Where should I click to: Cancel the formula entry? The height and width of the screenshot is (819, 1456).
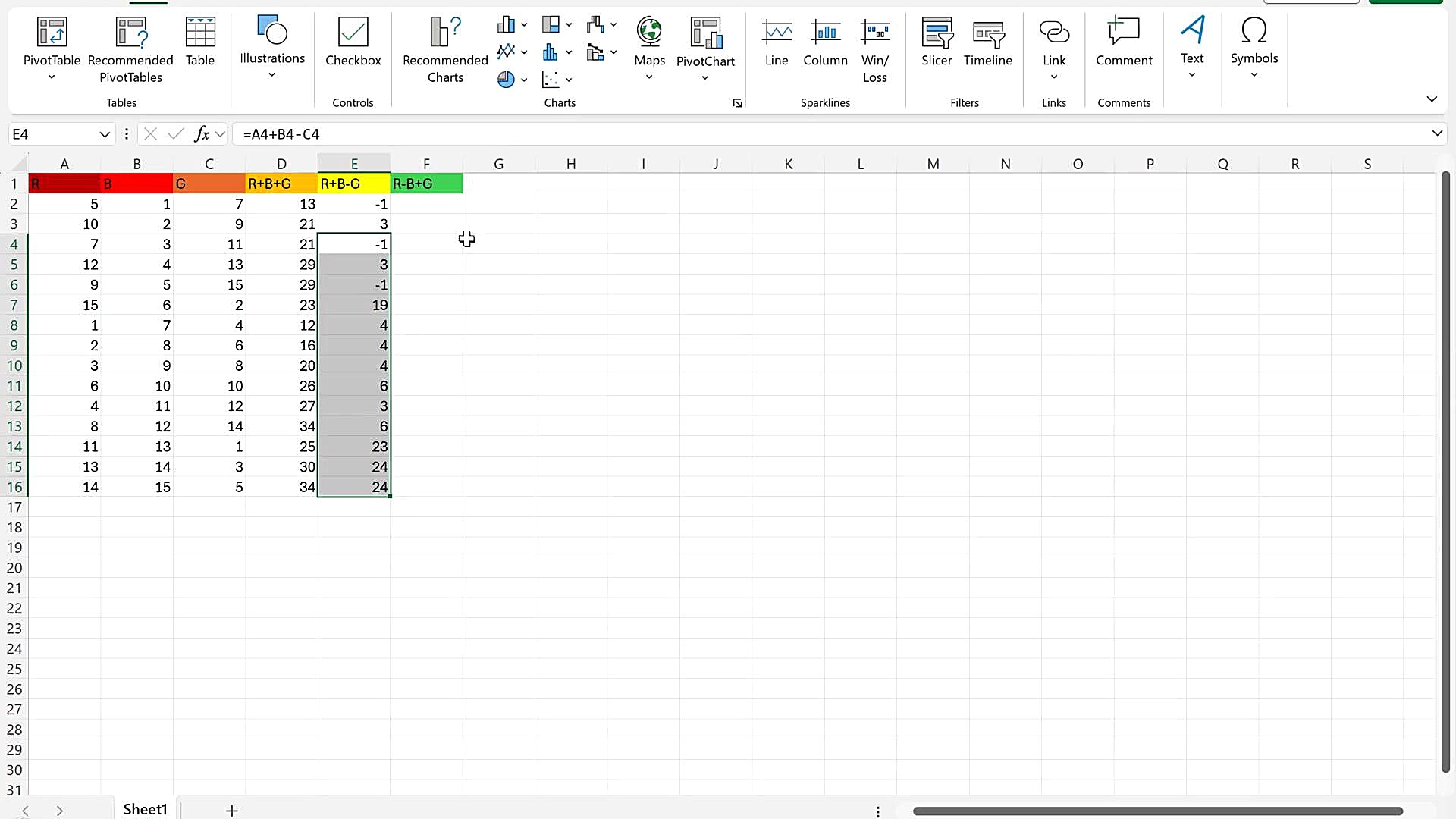(150, 134)
